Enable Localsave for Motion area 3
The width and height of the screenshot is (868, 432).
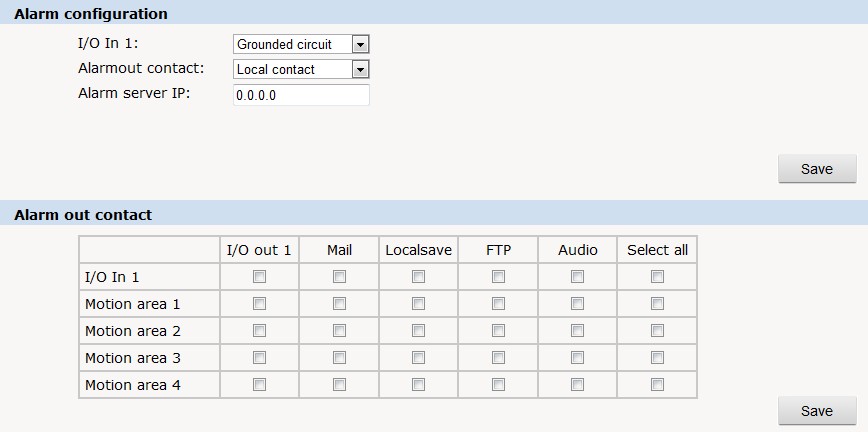418,358
